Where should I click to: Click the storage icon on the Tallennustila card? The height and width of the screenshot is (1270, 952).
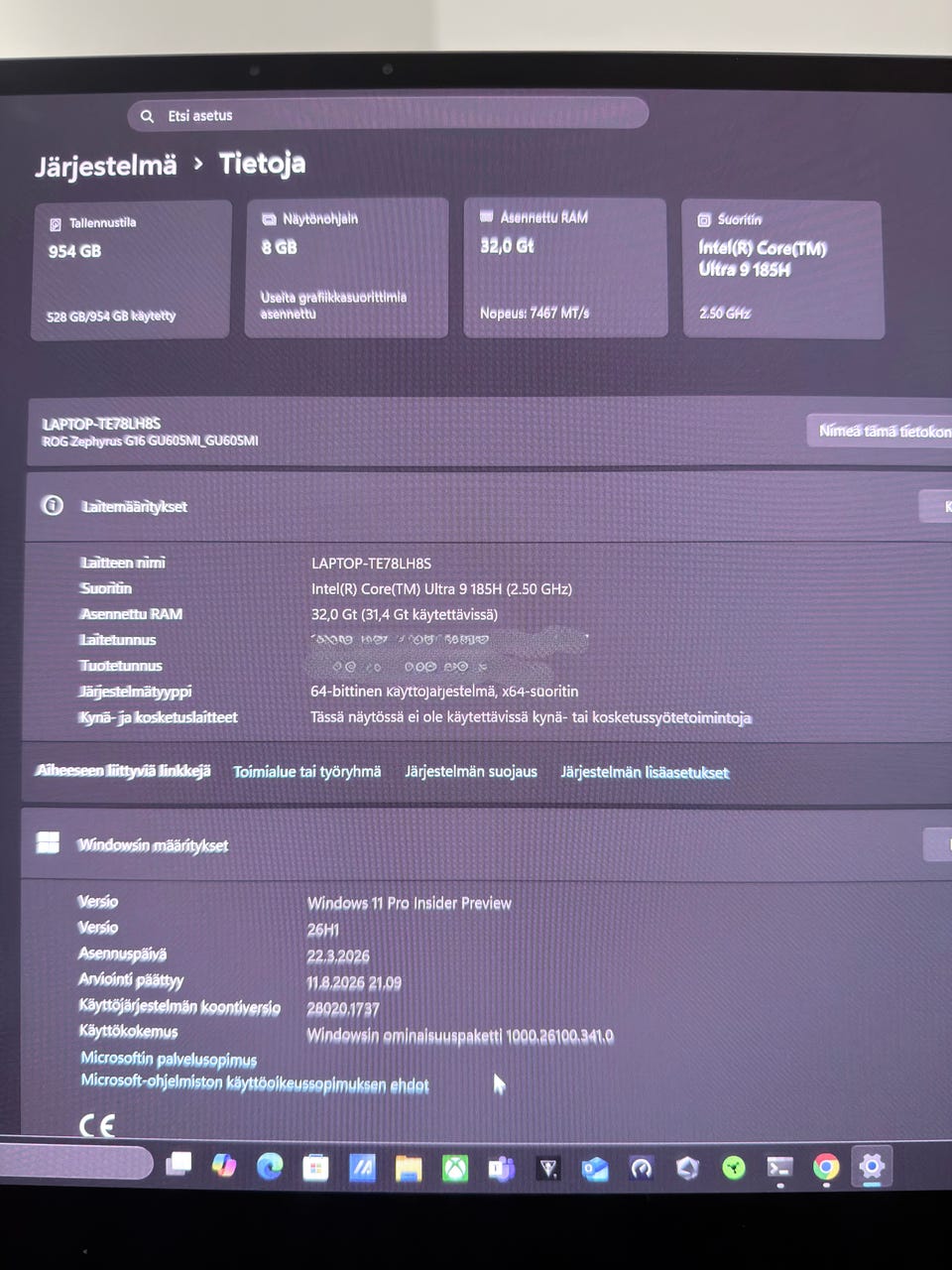pos(56,223)
